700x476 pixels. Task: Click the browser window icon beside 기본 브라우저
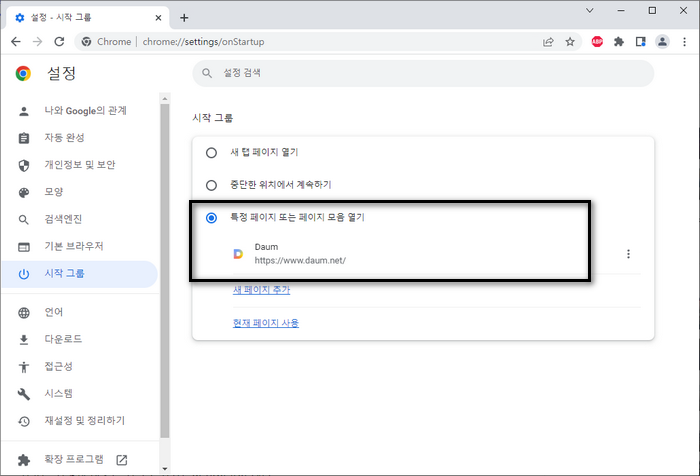pyautogui.click(x=24, y=247)
